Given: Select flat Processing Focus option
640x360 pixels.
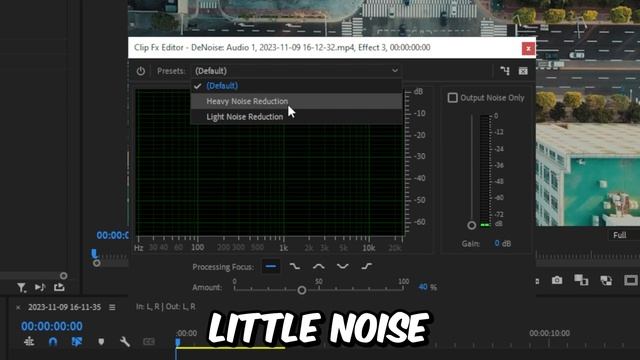Looking at the screenshot, I should coord(271,267).
